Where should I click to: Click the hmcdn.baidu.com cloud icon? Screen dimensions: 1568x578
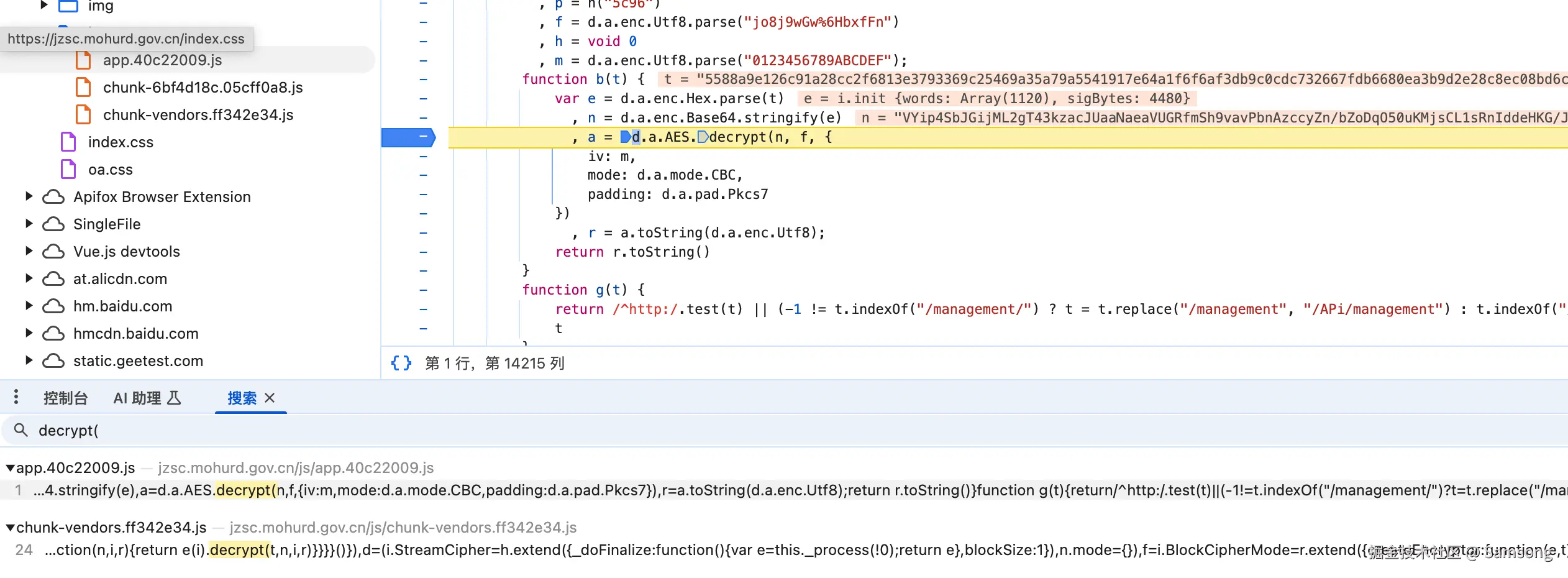(x=53, y=334)
